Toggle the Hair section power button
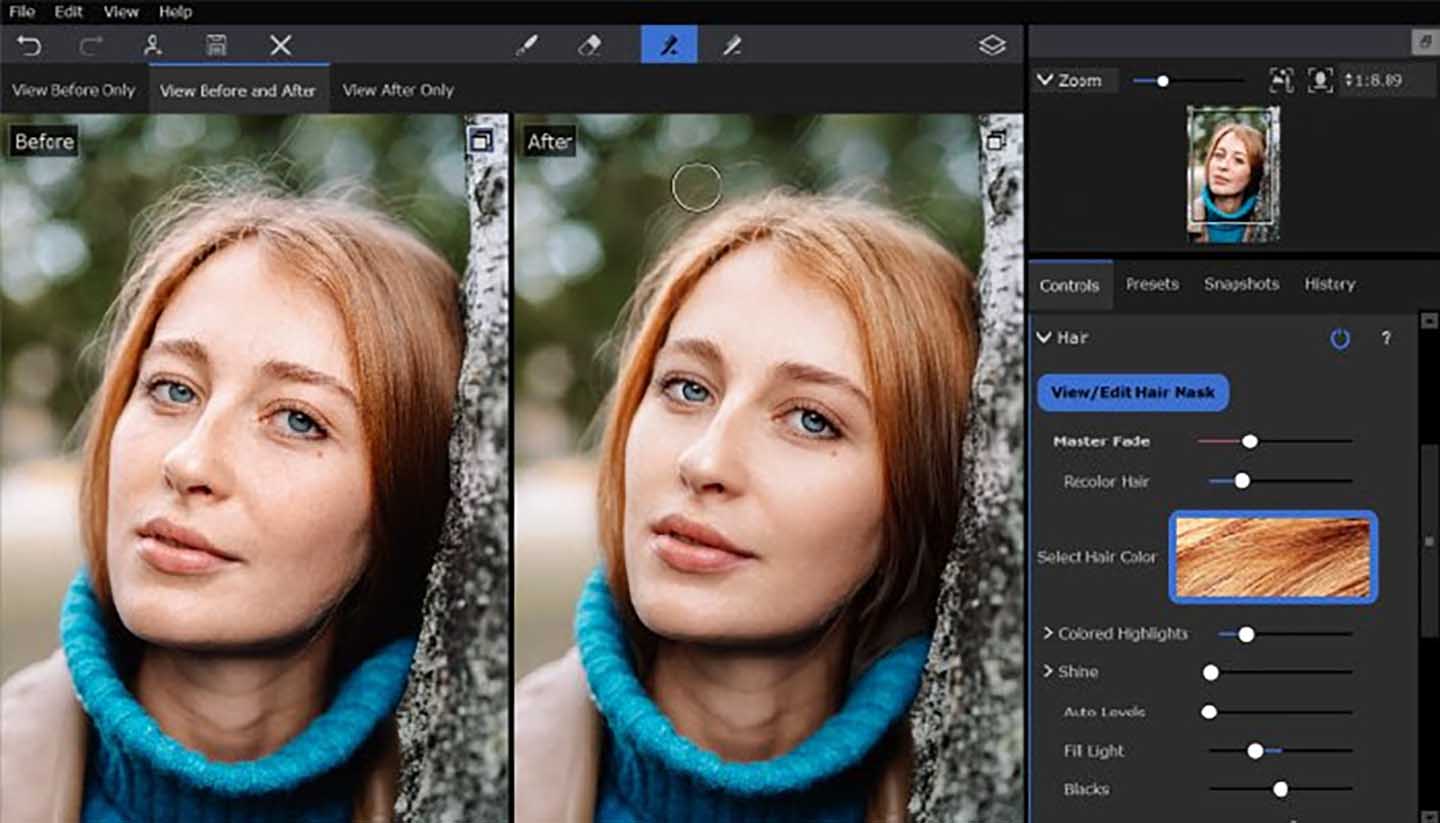This screenshot has height=823, width=1440. point(1340,339)
